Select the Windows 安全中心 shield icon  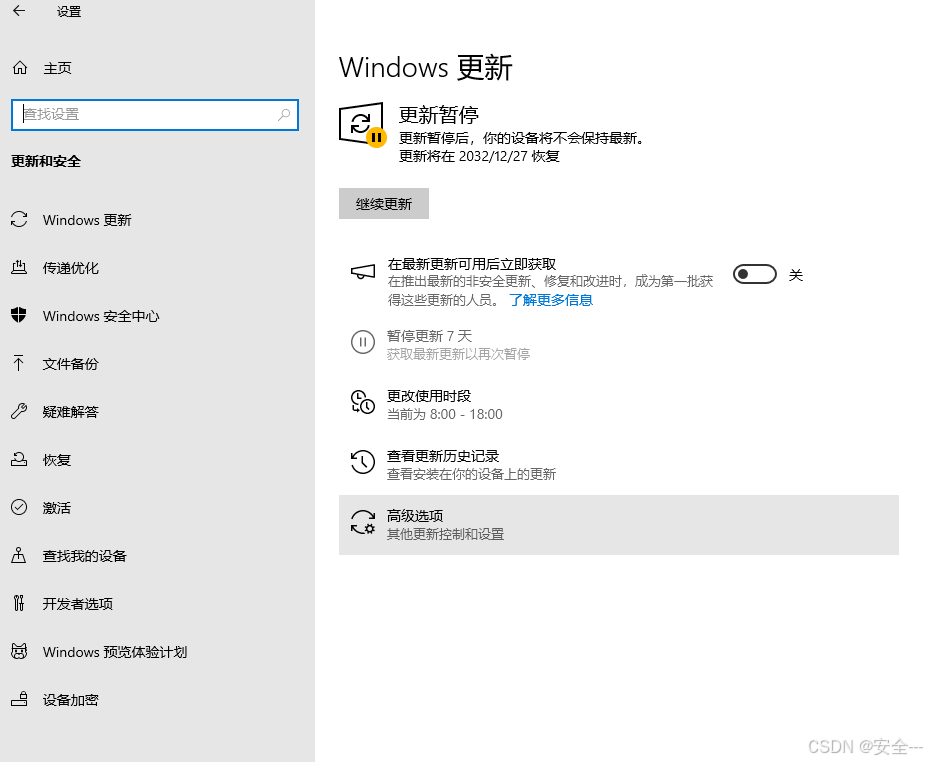point(19,315)
